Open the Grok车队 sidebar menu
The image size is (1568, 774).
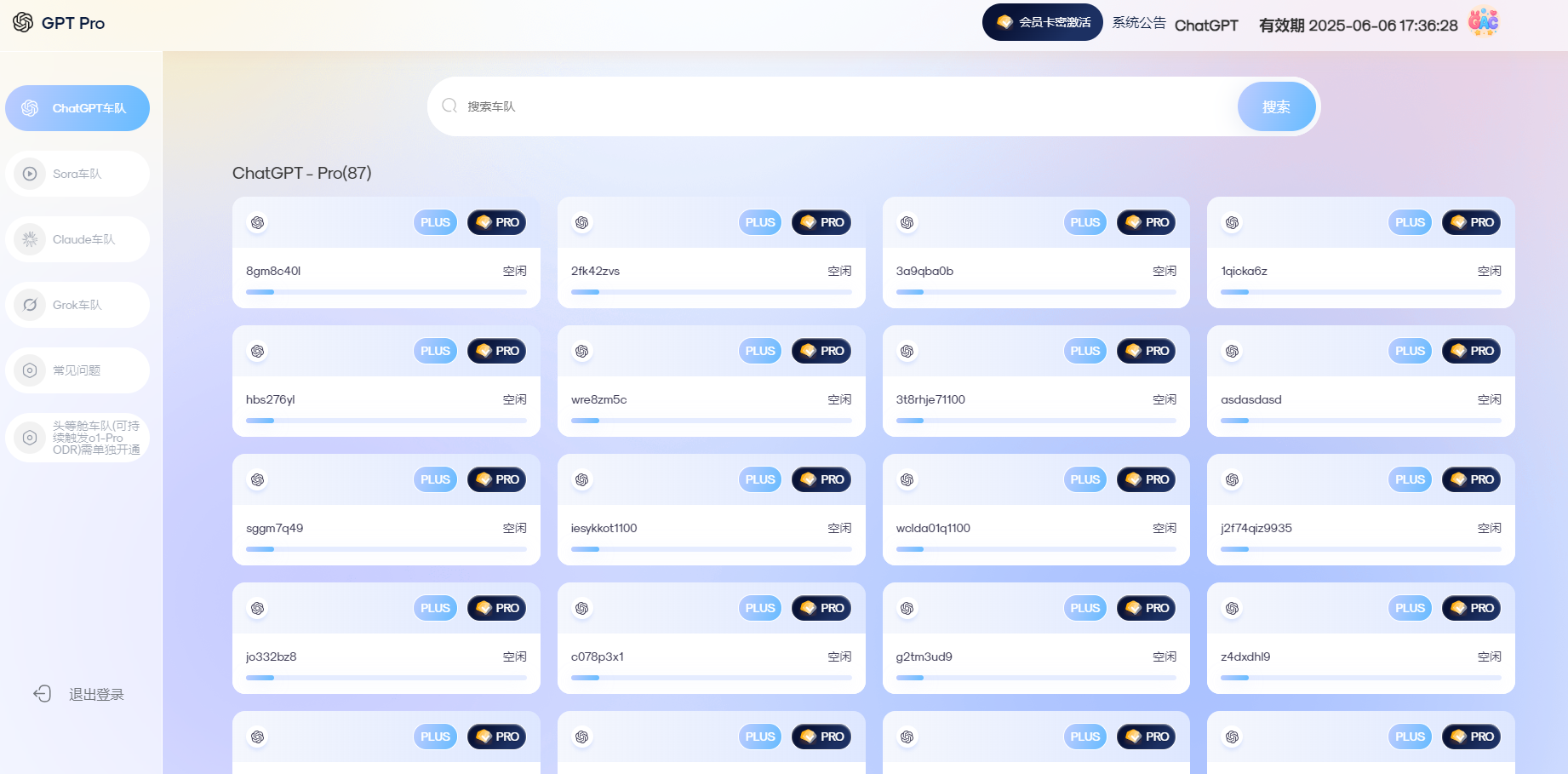tap(77, 305)
